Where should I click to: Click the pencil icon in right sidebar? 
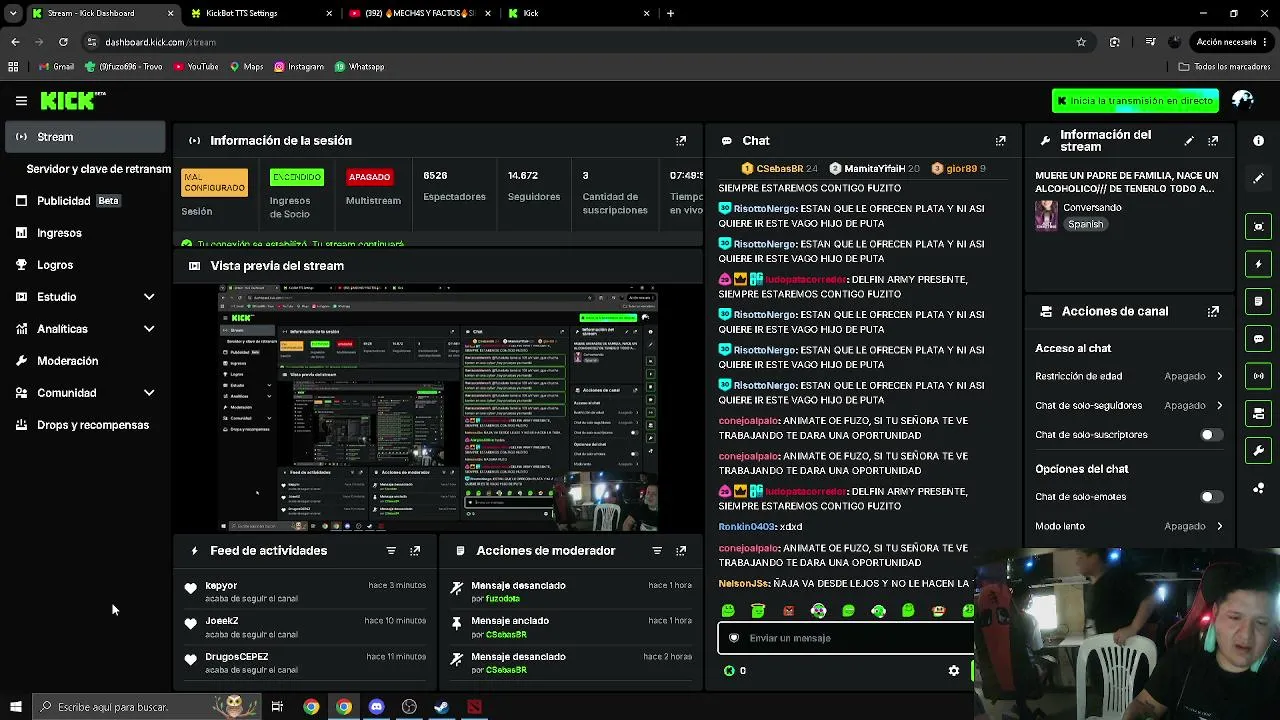tap(1259, 178)
